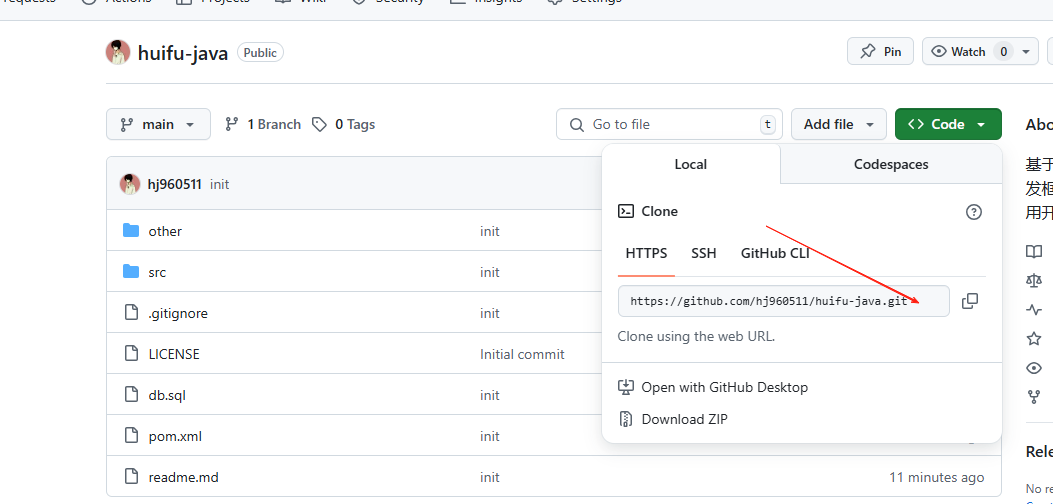
Task: Click the file icon for LICENSE
Action: click(x=132, y=354)
